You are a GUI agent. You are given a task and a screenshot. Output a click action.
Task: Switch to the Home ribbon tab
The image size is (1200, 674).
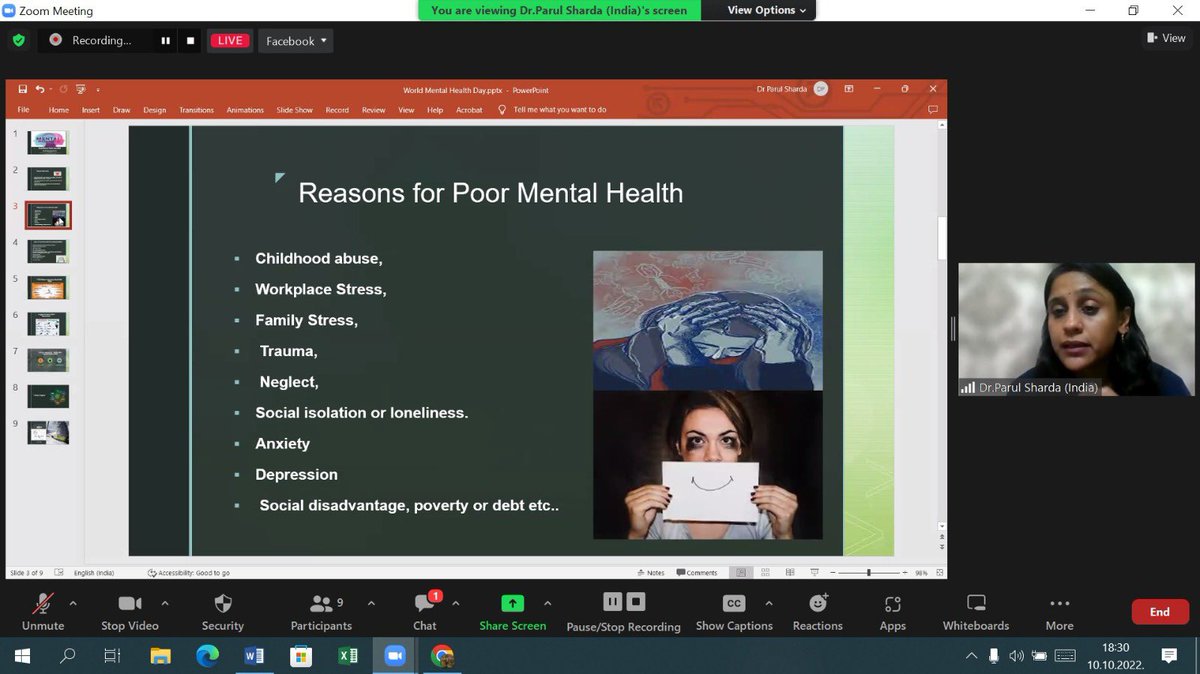(x=59, y=110)
